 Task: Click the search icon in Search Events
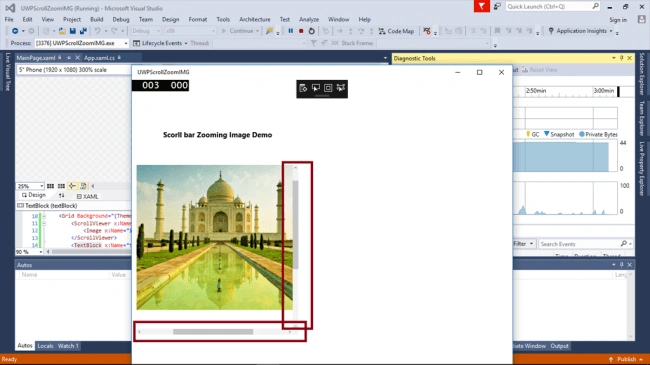(624, 244)
